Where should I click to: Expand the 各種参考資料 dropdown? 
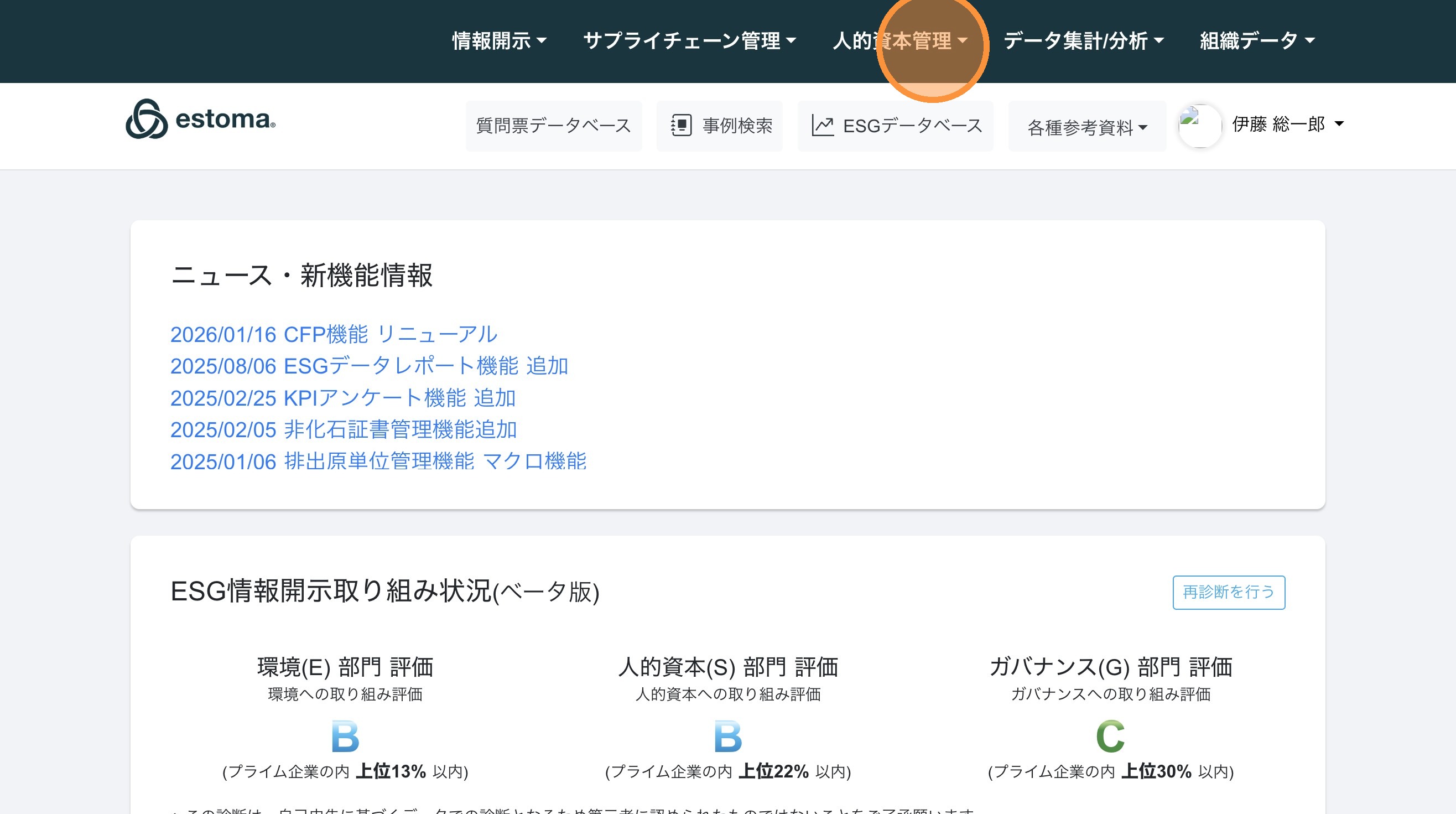pyautogui.click(x=1087, y=127)
